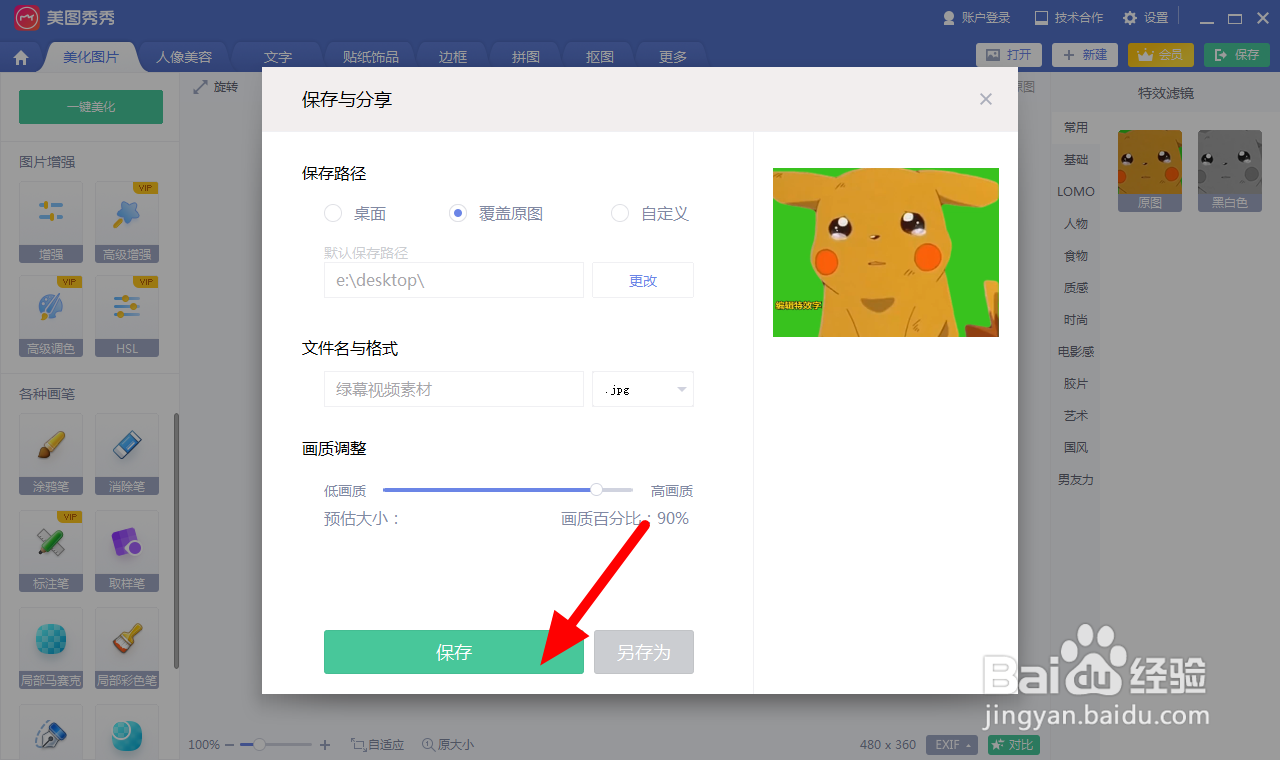The height and width of the screenshot is (760, 1280).
Task: Select 男友力 filter category
Action: pos(1076,480)
